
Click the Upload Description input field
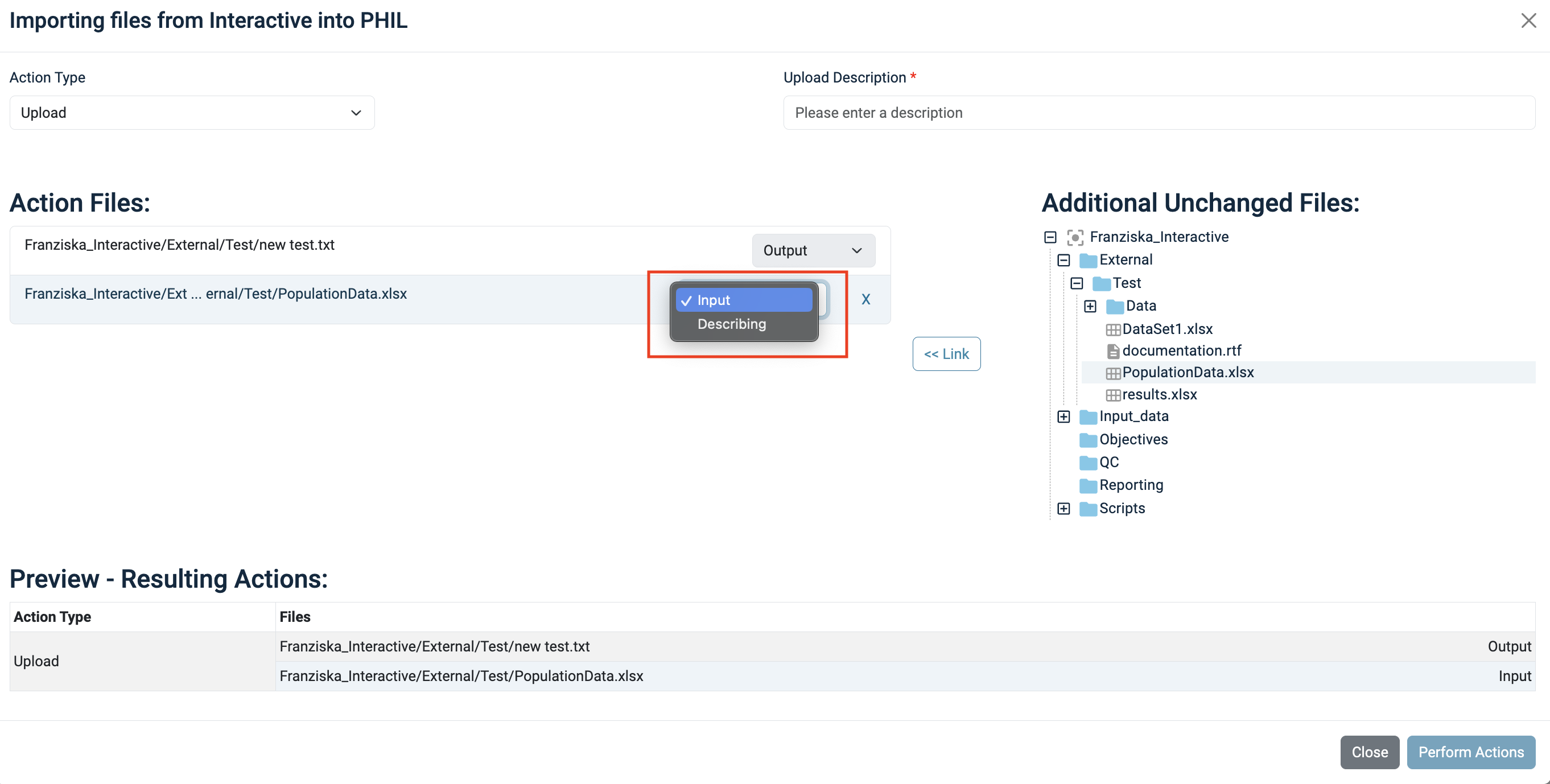[x=1159, y=113]
